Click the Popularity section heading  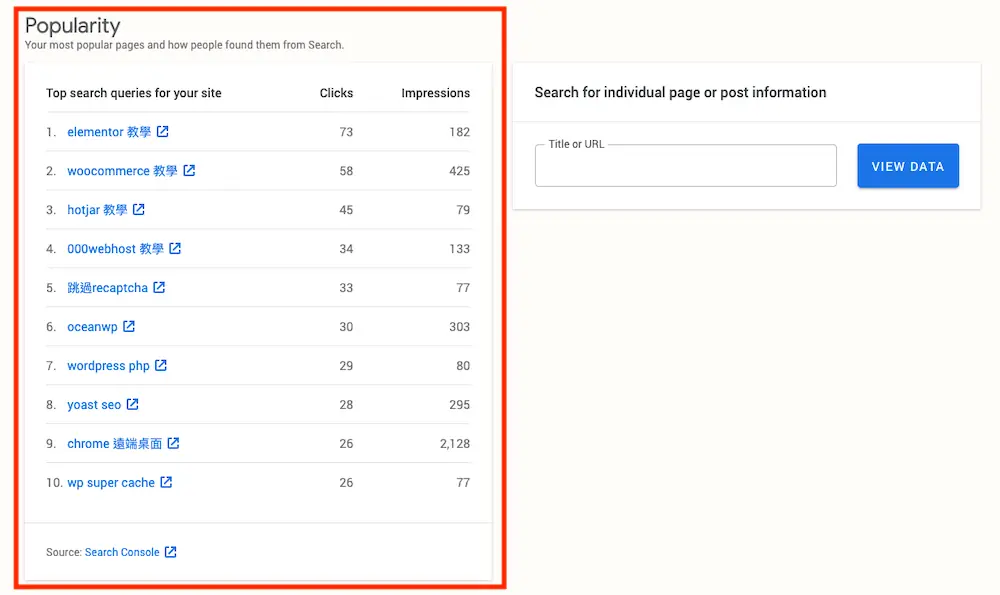(73, 26)
